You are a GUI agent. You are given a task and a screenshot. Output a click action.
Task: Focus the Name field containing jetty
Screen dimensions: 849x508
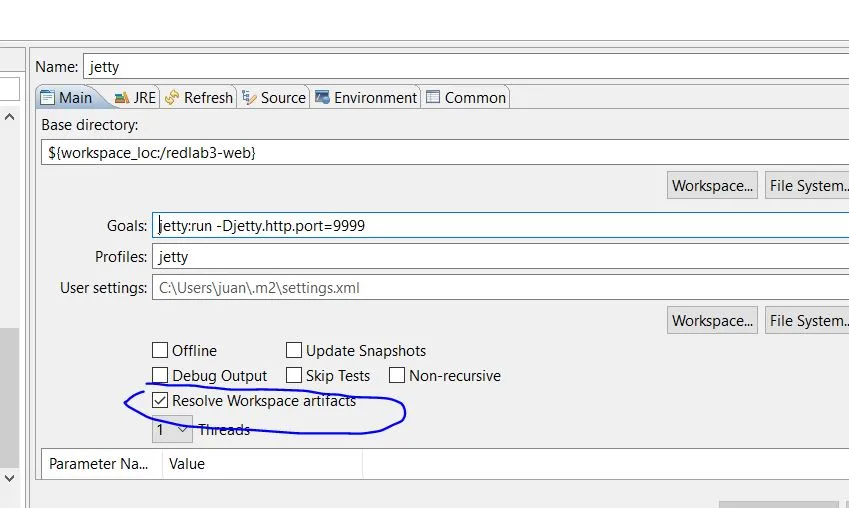tap(465, 67)
